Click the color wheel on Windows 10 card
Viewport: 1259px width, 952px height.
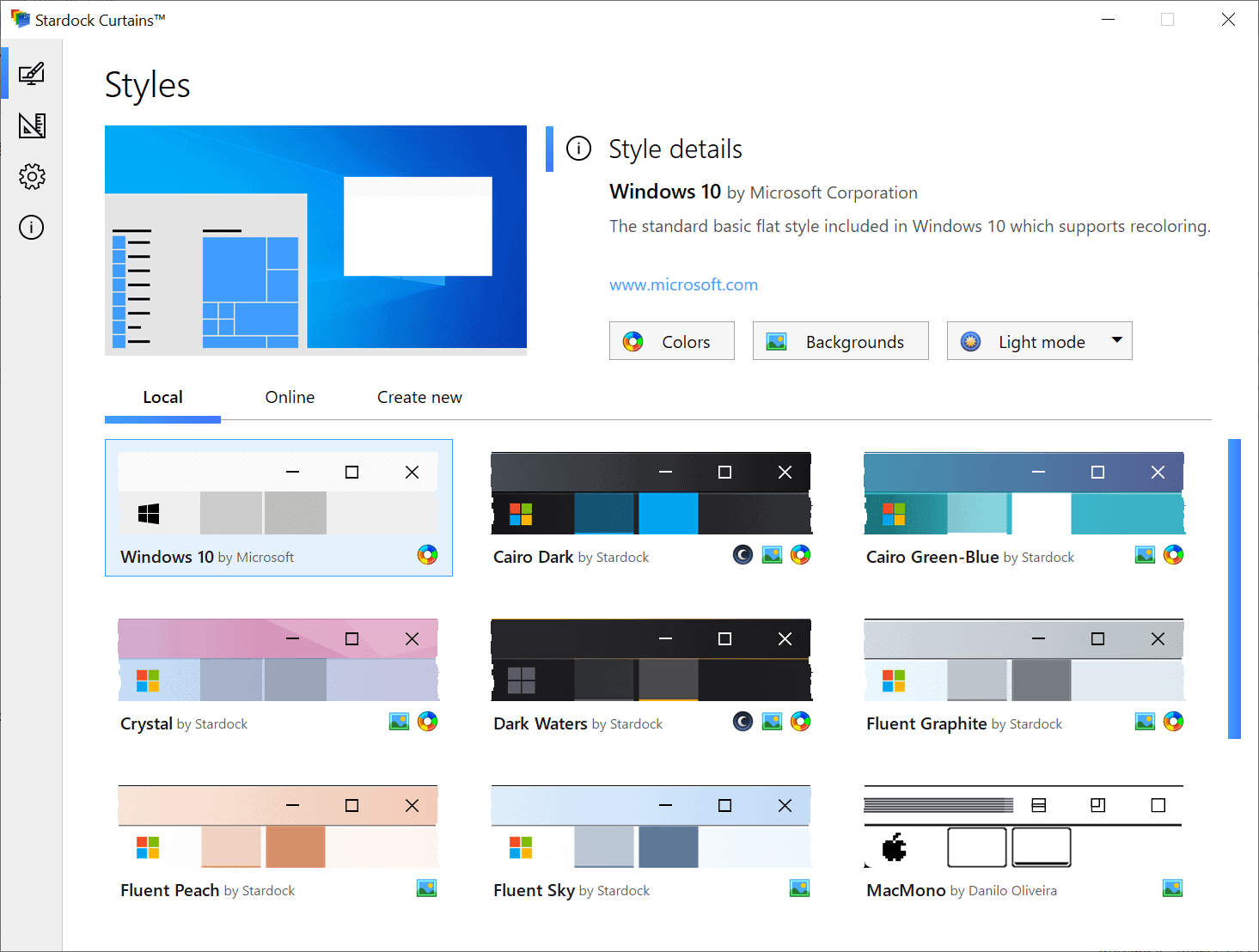click(427, 555)
